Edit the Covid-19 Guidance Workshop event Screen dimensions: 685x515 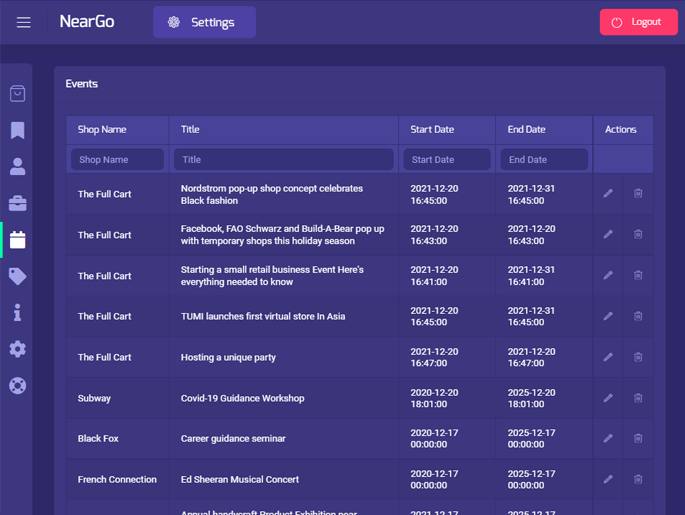click(x=608, y=398)
